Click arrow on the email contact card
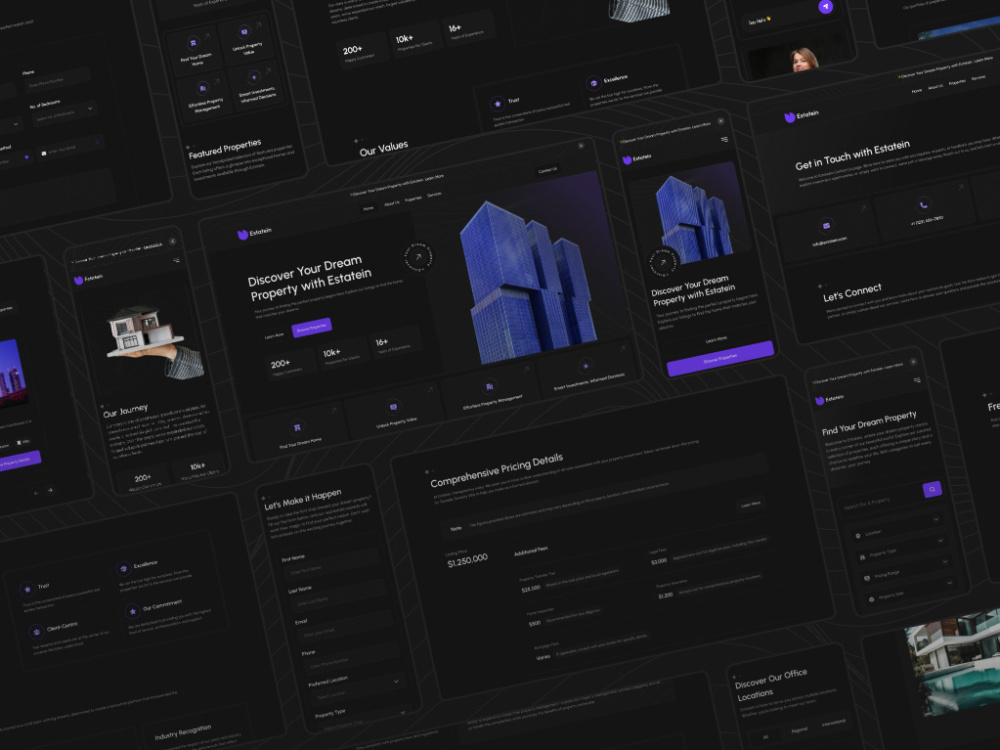This screenshot has height=750, width=1000. coord(864,208)
